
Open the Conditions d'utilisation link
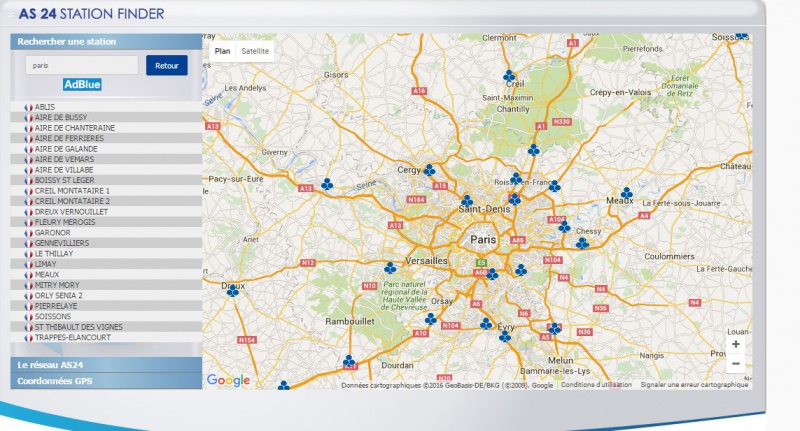click(x=596, y=385)
